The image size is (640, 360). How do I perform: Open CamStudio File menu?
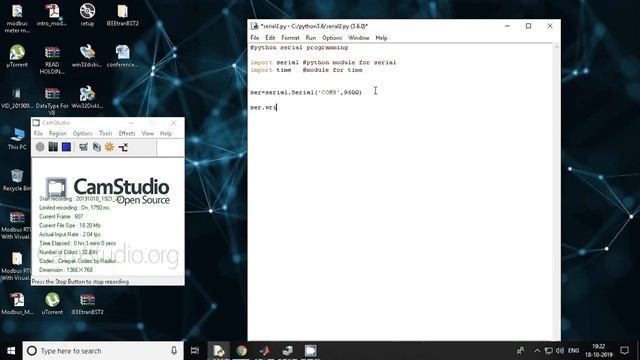38,133
